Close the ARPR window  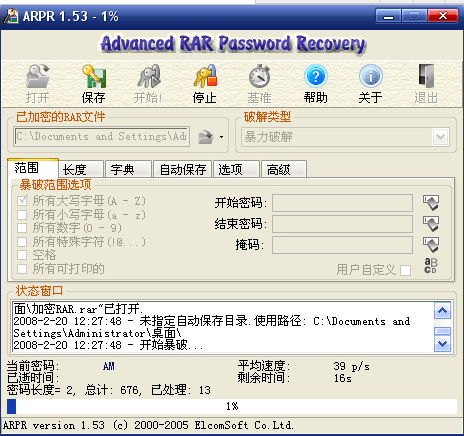pyautogui.click(x=442, y=16)
